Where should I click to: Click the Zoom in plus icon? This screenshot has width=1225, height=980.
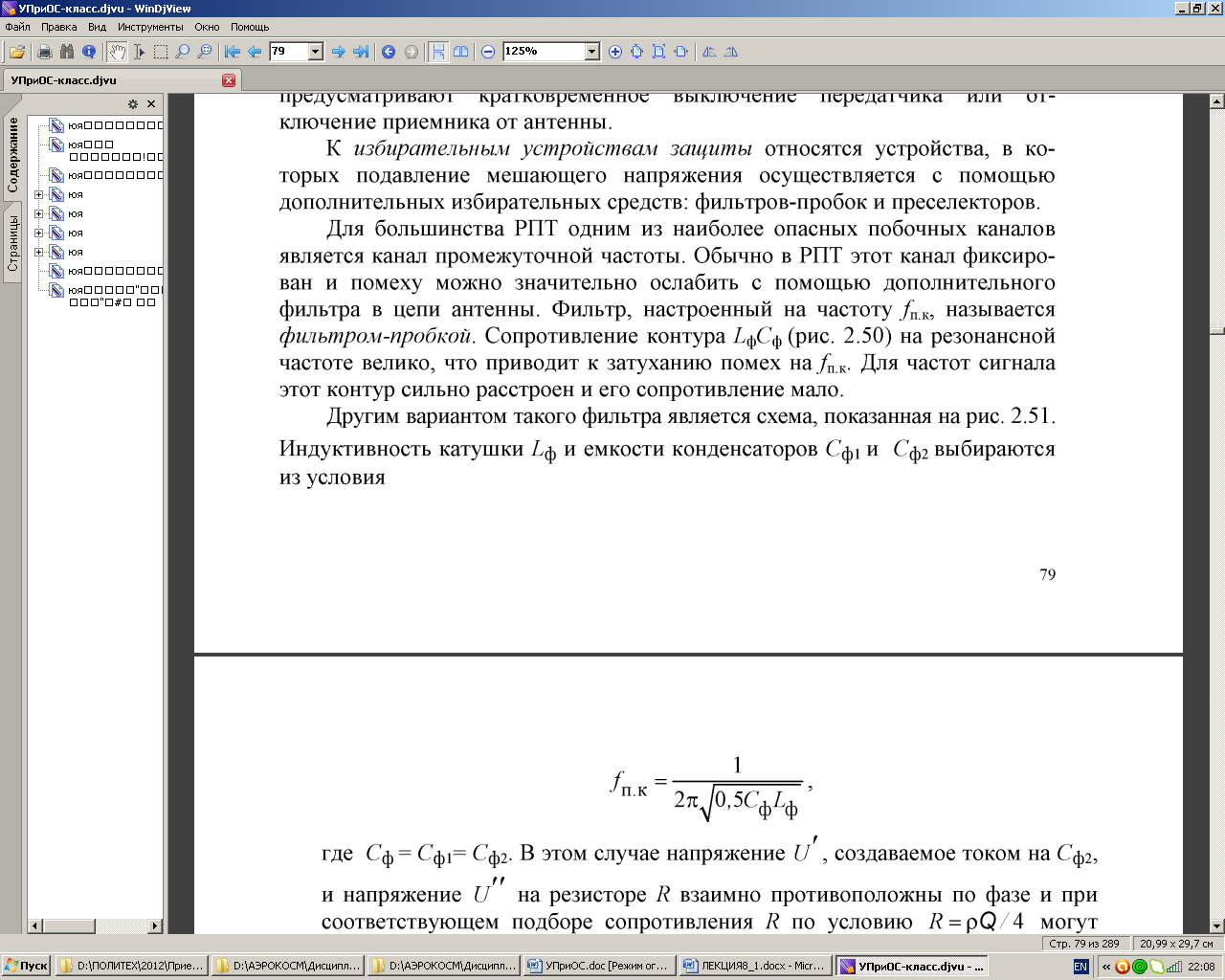point(615,52)
